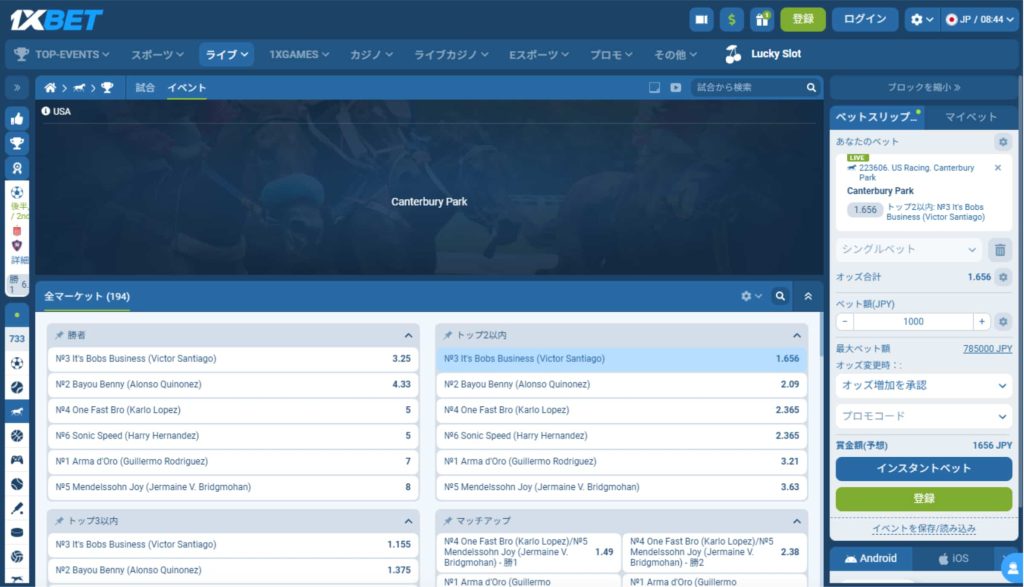
Task: Click the Lucky Slot cherry icon
Action: tap(733, 54)
